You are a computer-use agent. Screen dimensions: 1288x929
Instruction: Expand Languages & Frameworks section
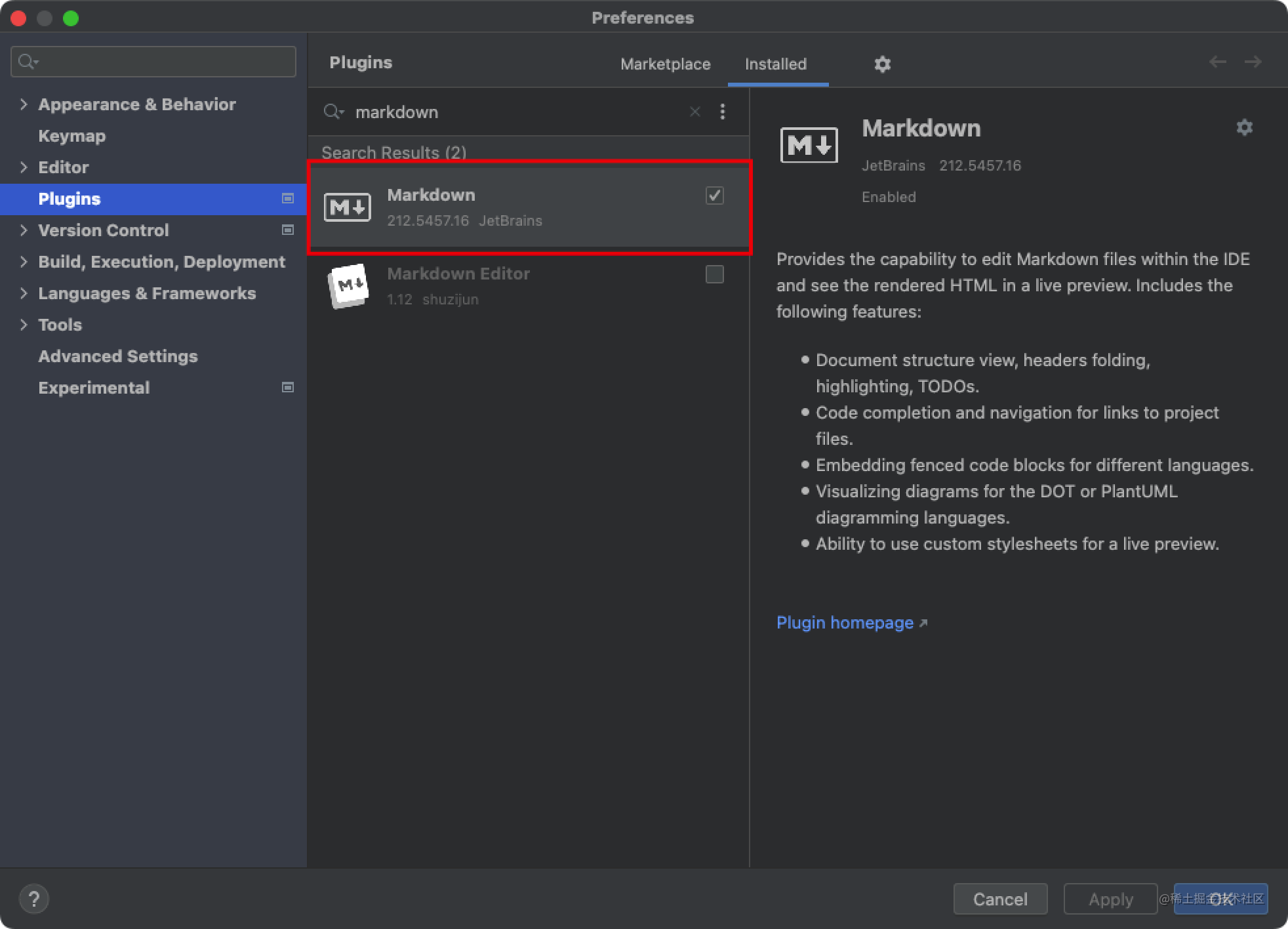[x=24, y=293]
